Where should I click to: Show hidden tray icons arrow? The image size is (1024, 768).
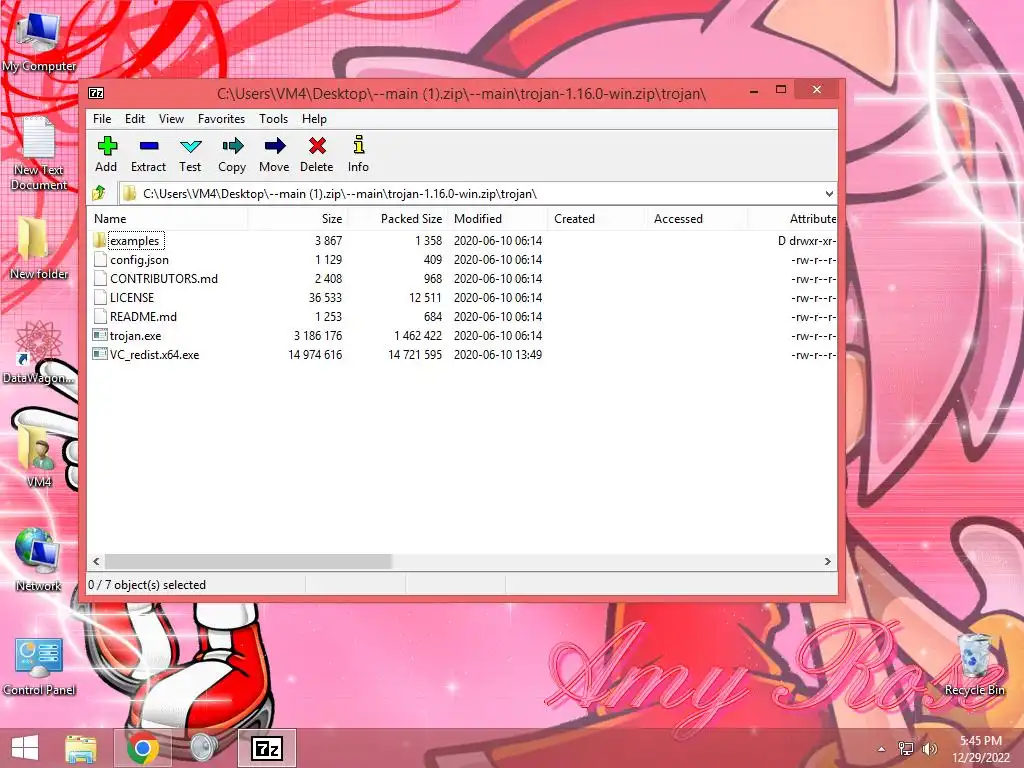click(882, 749)
